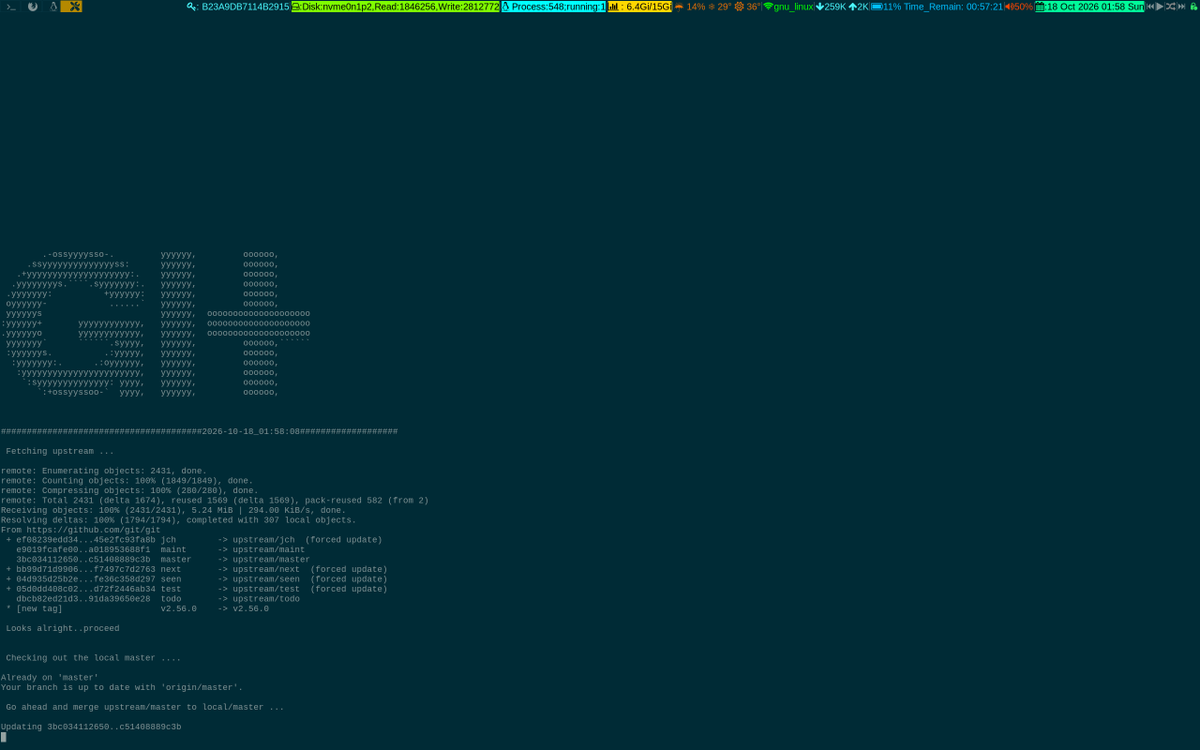
Task: Click the maint -> upstream/maint line
Action: (x=161, y=550)
